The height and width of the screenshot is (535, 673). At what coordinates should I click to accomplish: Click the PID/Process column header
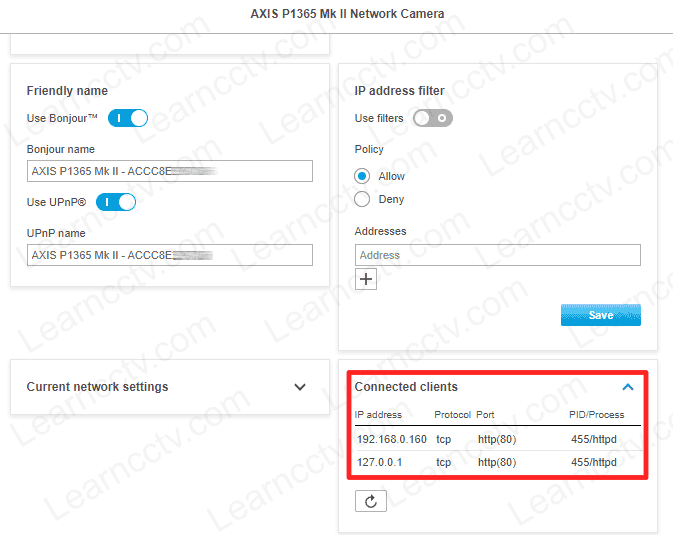(x=596, y=414)
